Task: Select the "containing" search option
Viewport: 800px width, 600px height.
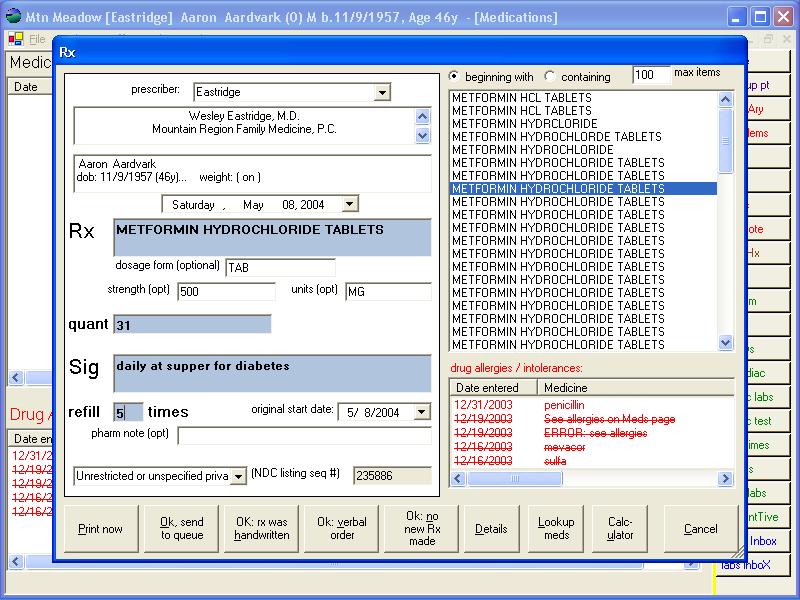Action: coord(550,77)
